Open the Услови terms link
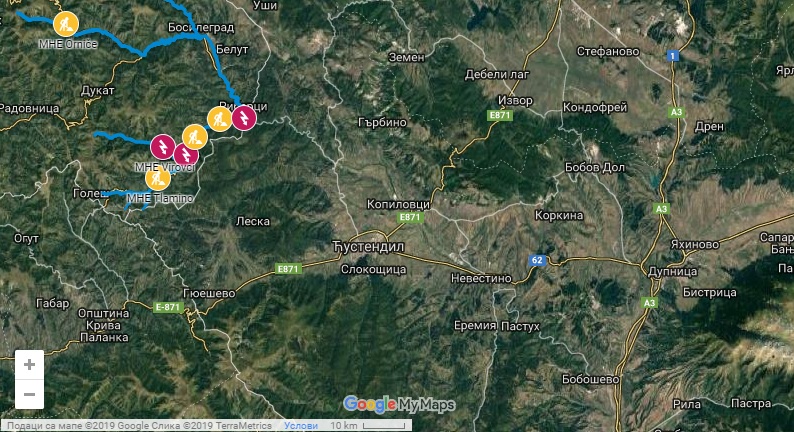 tap(301, 425)
